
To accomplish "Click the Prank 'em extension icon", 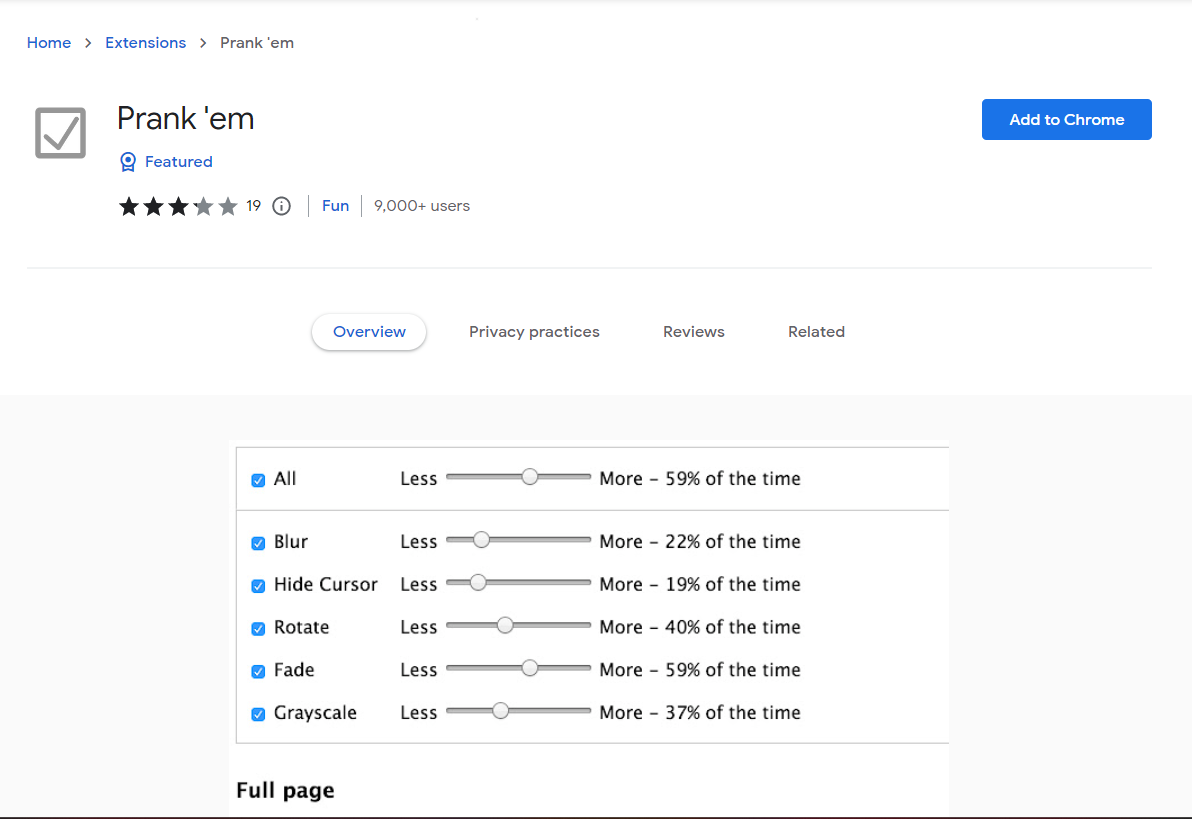I will click(x=60, y=132).
